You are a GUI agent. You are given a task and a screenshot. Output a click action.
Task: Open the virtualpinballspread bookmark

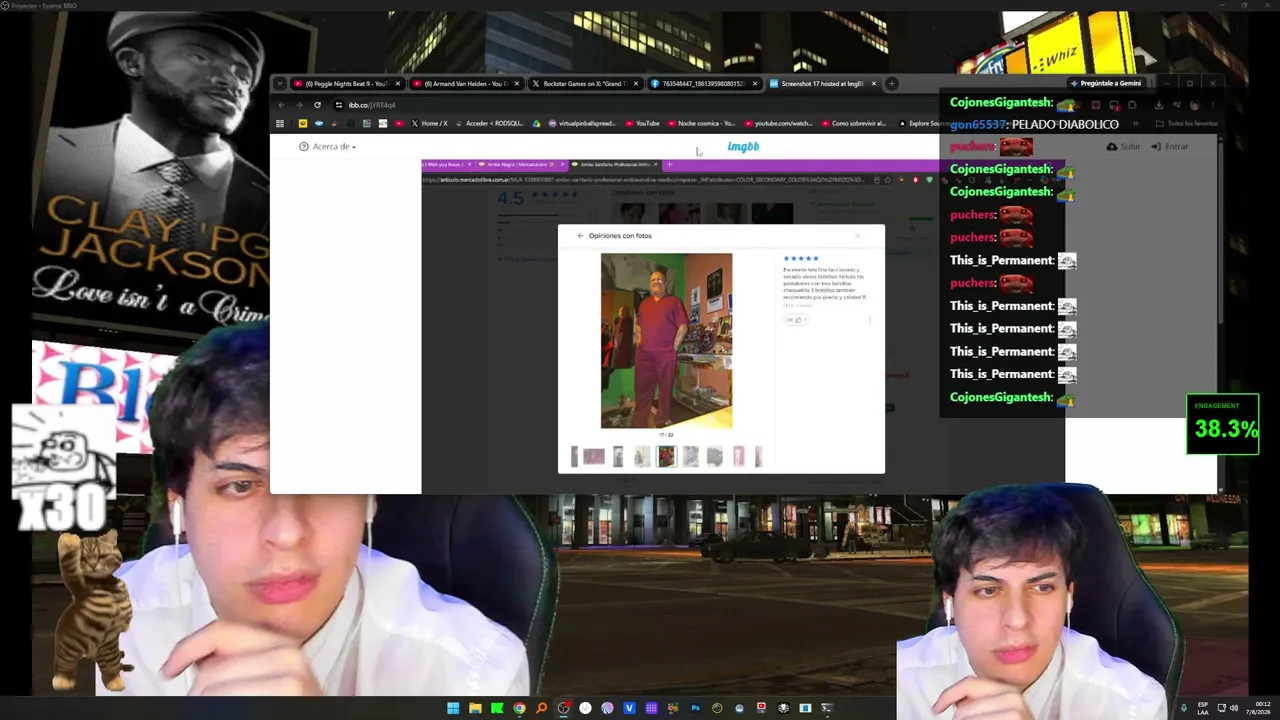pyautogui.click(x=584, y=124)
